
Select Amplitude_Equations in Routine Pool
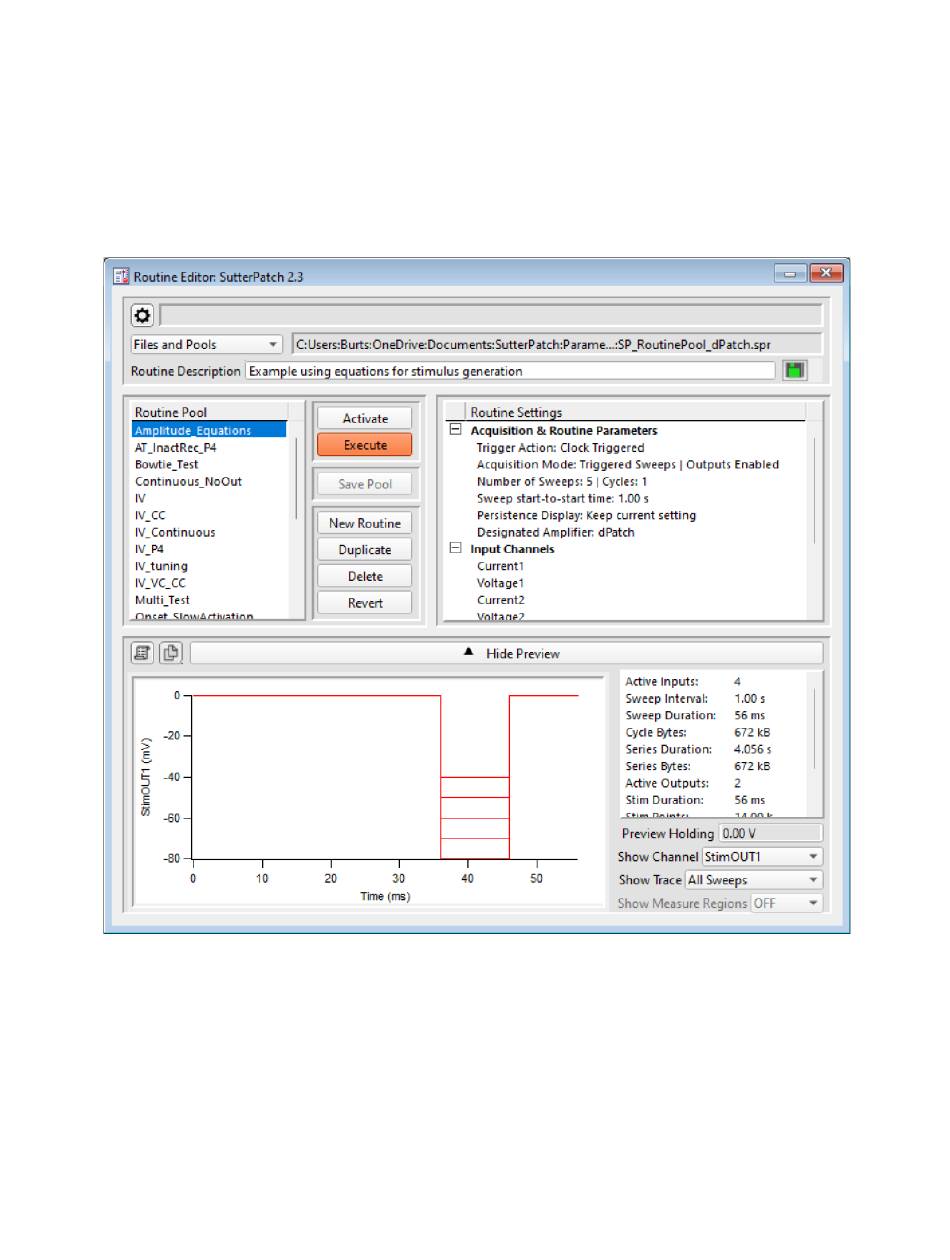(x=209, y=430)
